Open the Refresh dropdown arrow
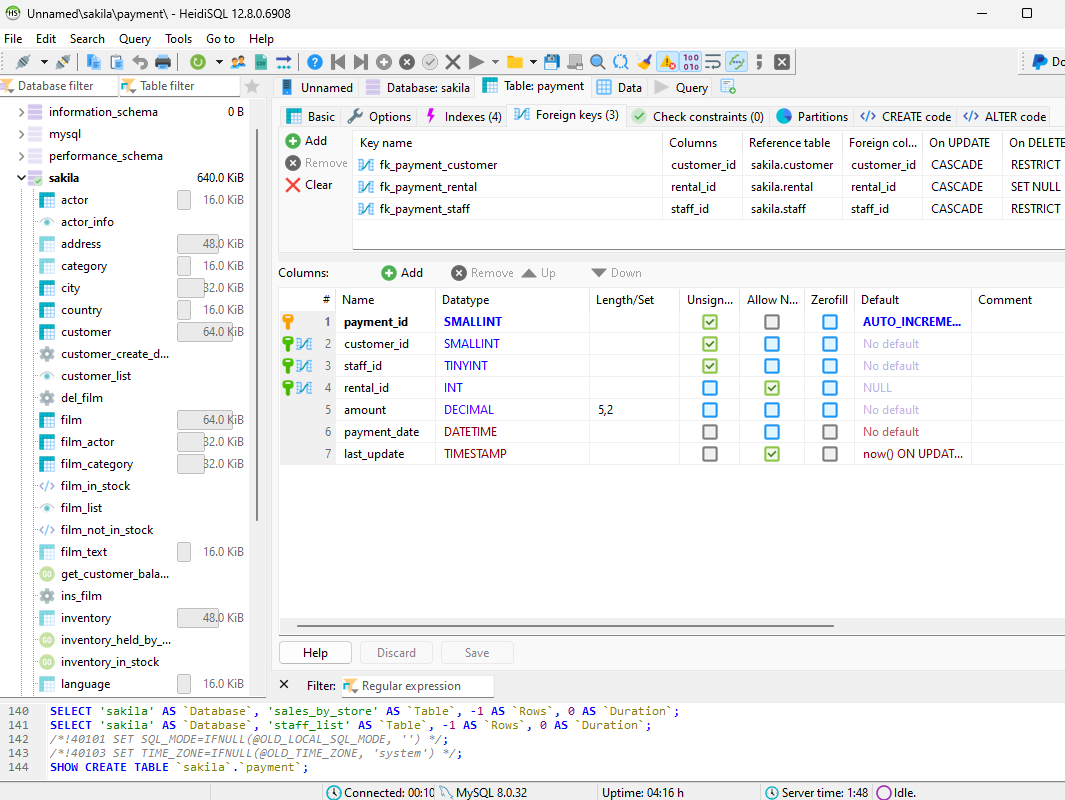 click(x=219, y=62)
